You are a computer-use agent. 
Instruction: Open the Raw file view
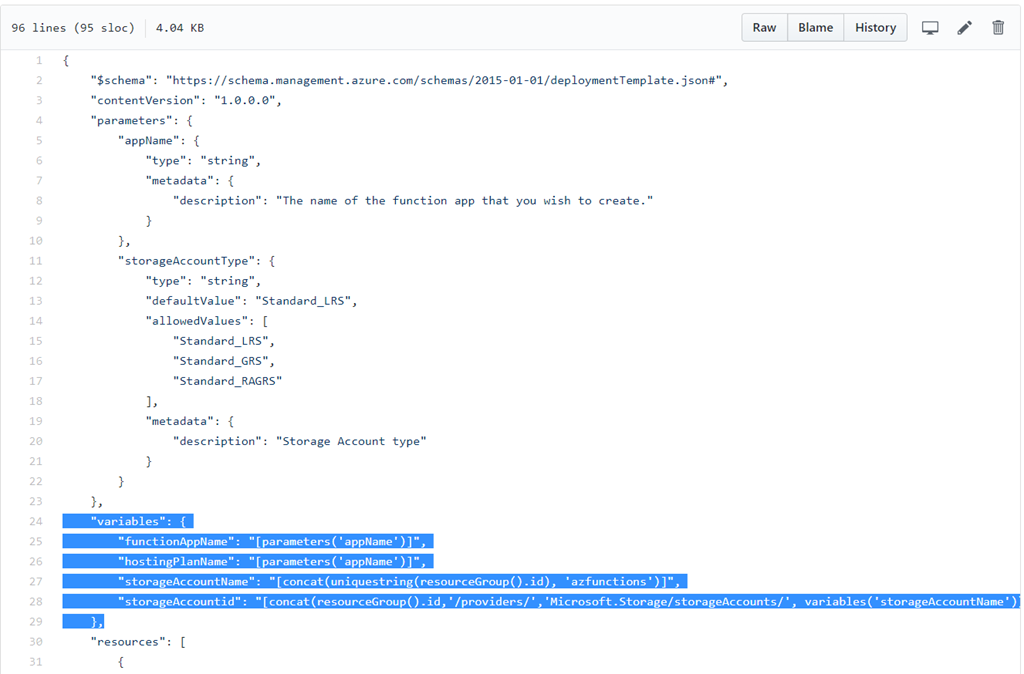[764, 28]
